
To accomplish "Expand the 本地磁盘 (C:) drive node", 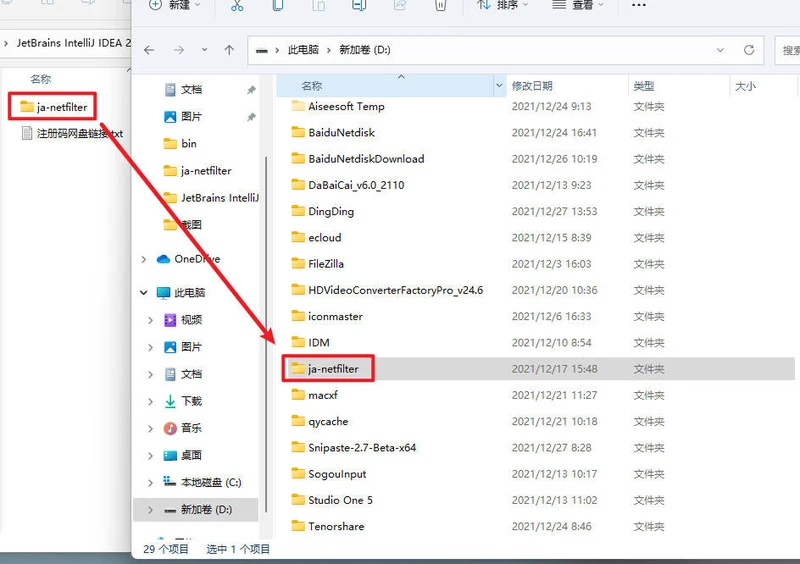I will (150, 482).
